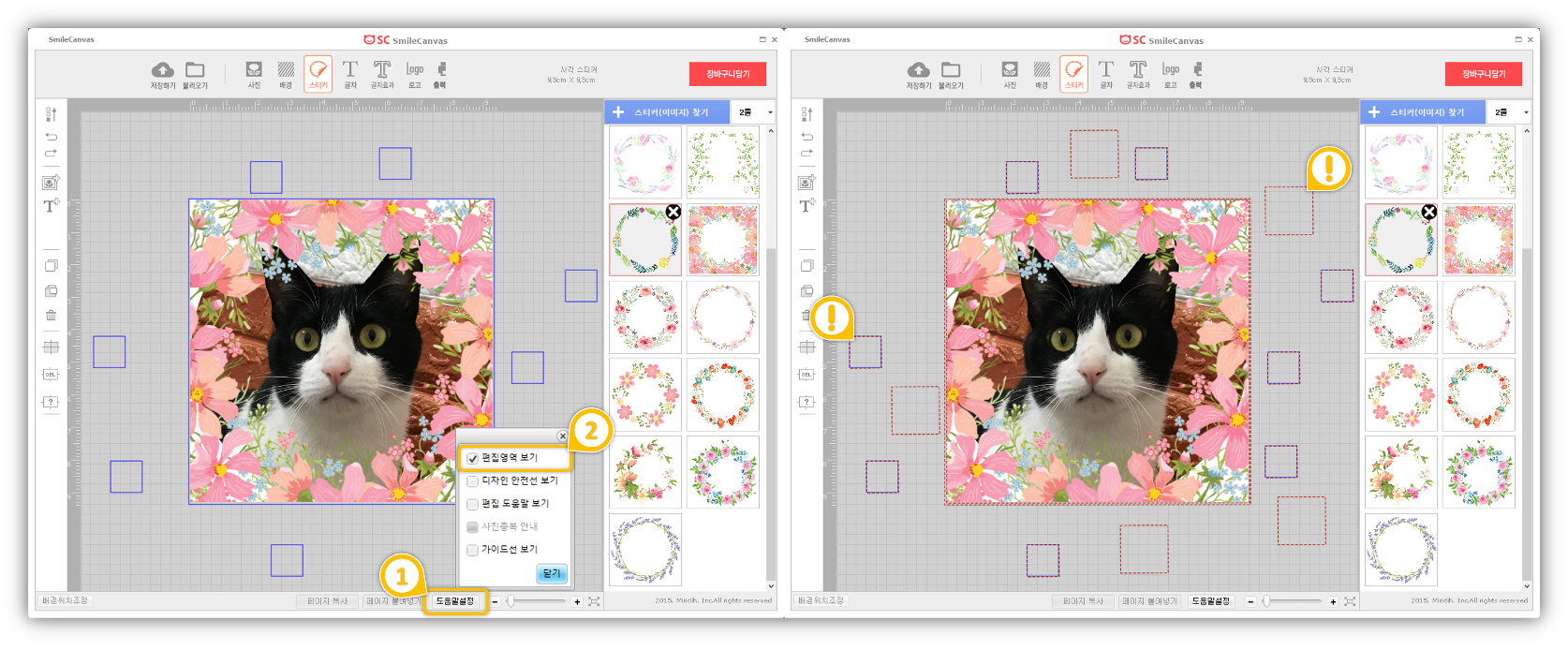
Task: Switch to 배경 tab in right window
Action: (1042, 73)
